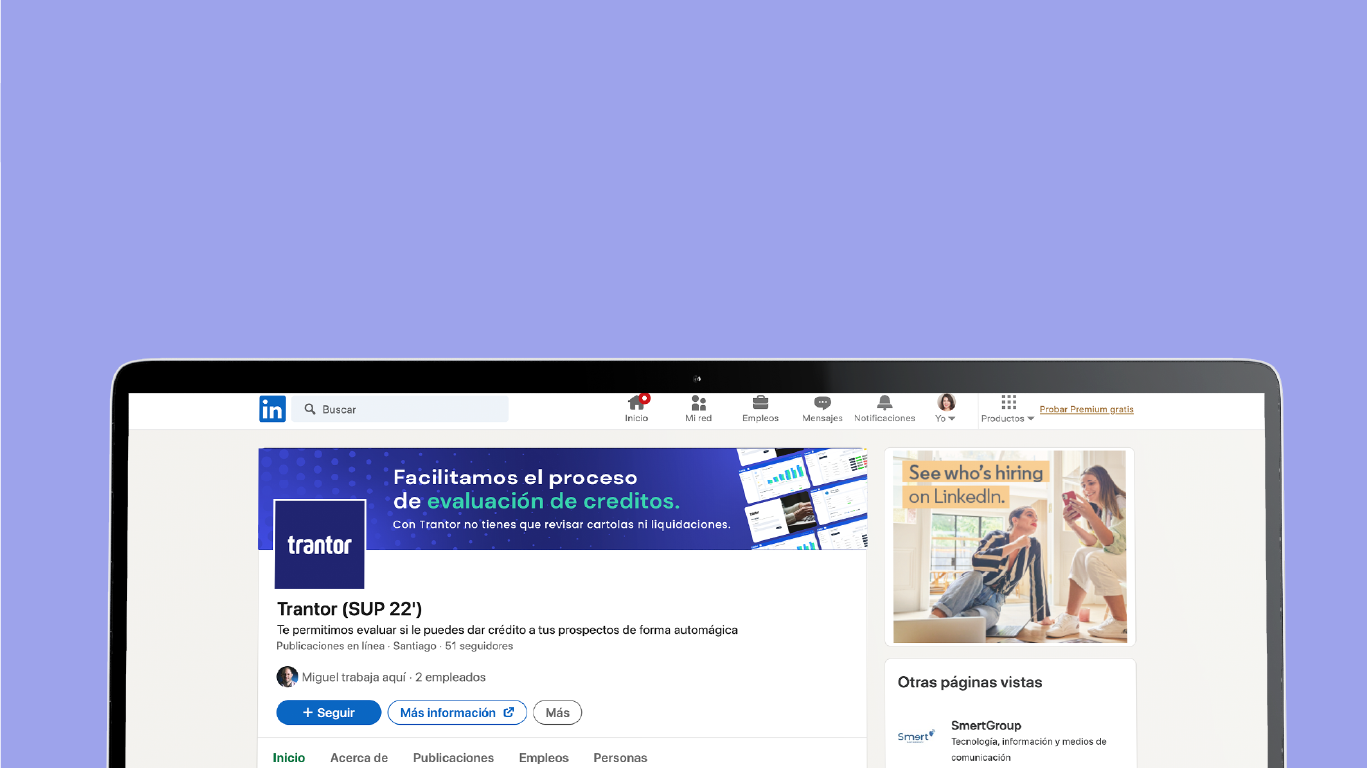Switch to the Personas tab
This screenshot has width=1367, height=768.
[x=620, y=758]
